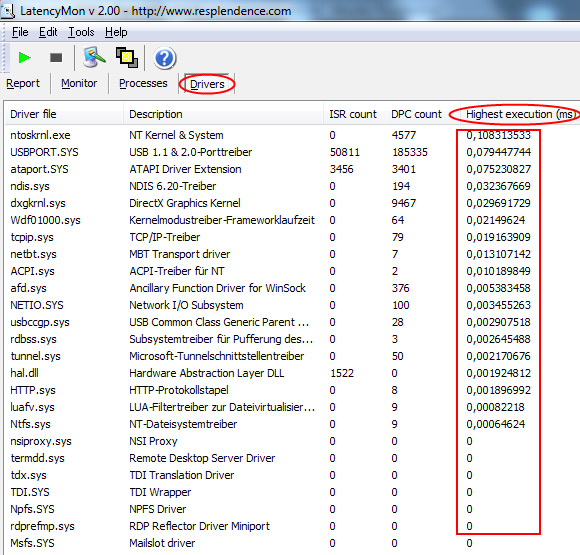Image resolution: width=580 pixels, height=555 pixels.
Task: Switch to the Report tab
Action: 23,83
